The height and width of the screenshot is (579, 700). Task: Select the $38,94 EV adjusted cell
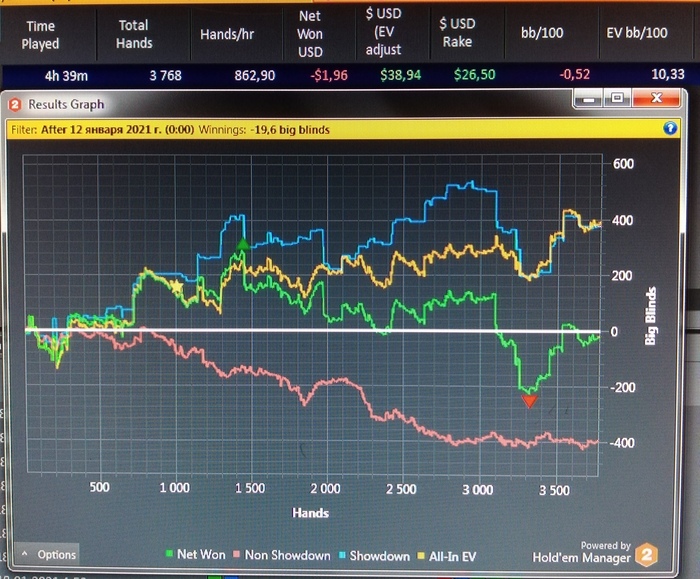[x=400, y=75]
